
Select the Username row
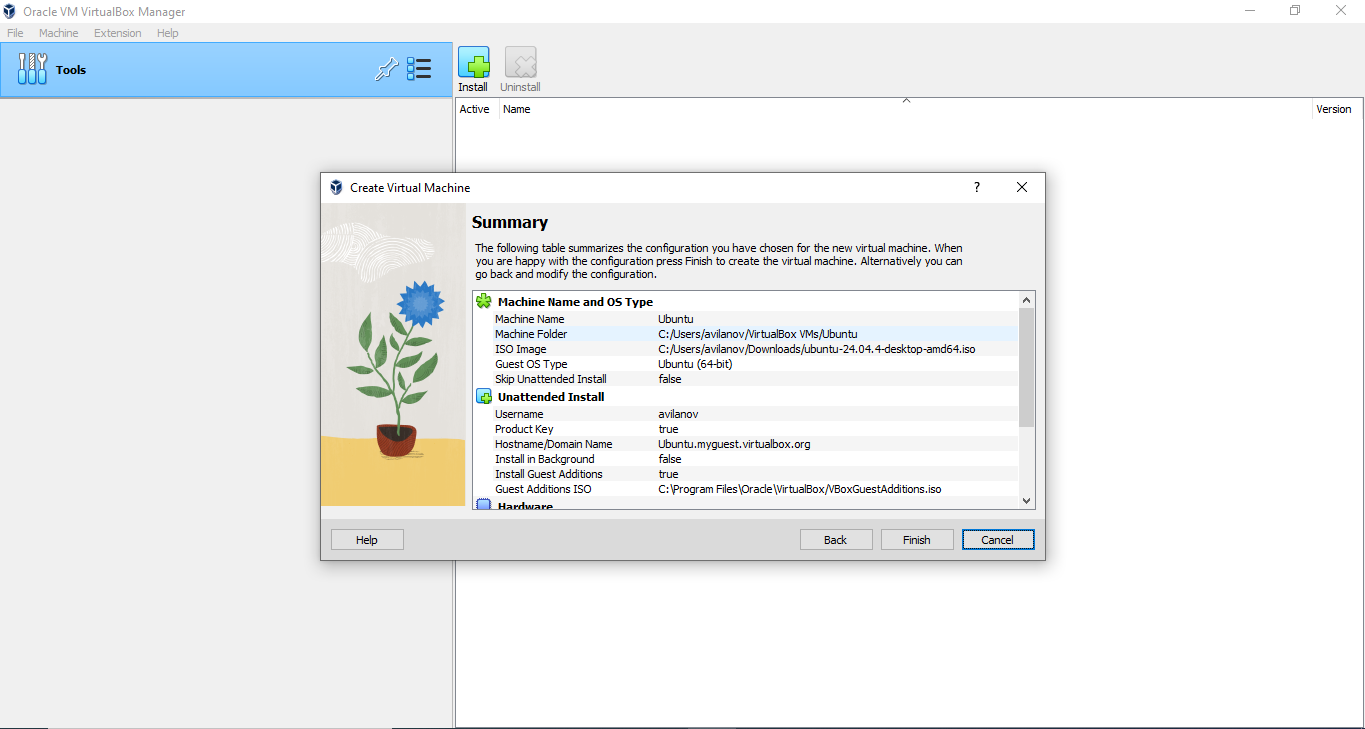746,414
